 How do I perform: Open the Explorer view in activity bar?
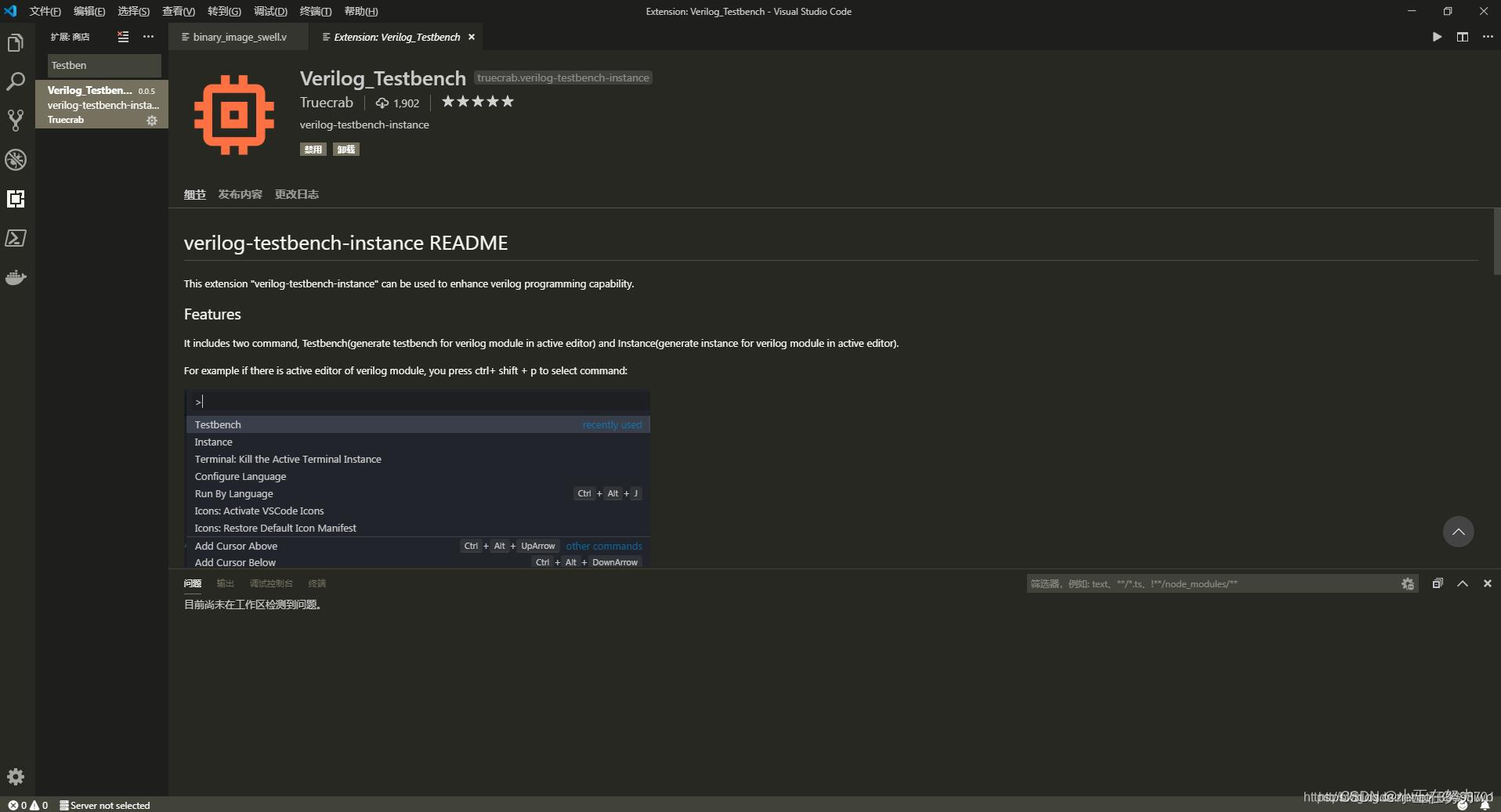[x=16, y=43]
